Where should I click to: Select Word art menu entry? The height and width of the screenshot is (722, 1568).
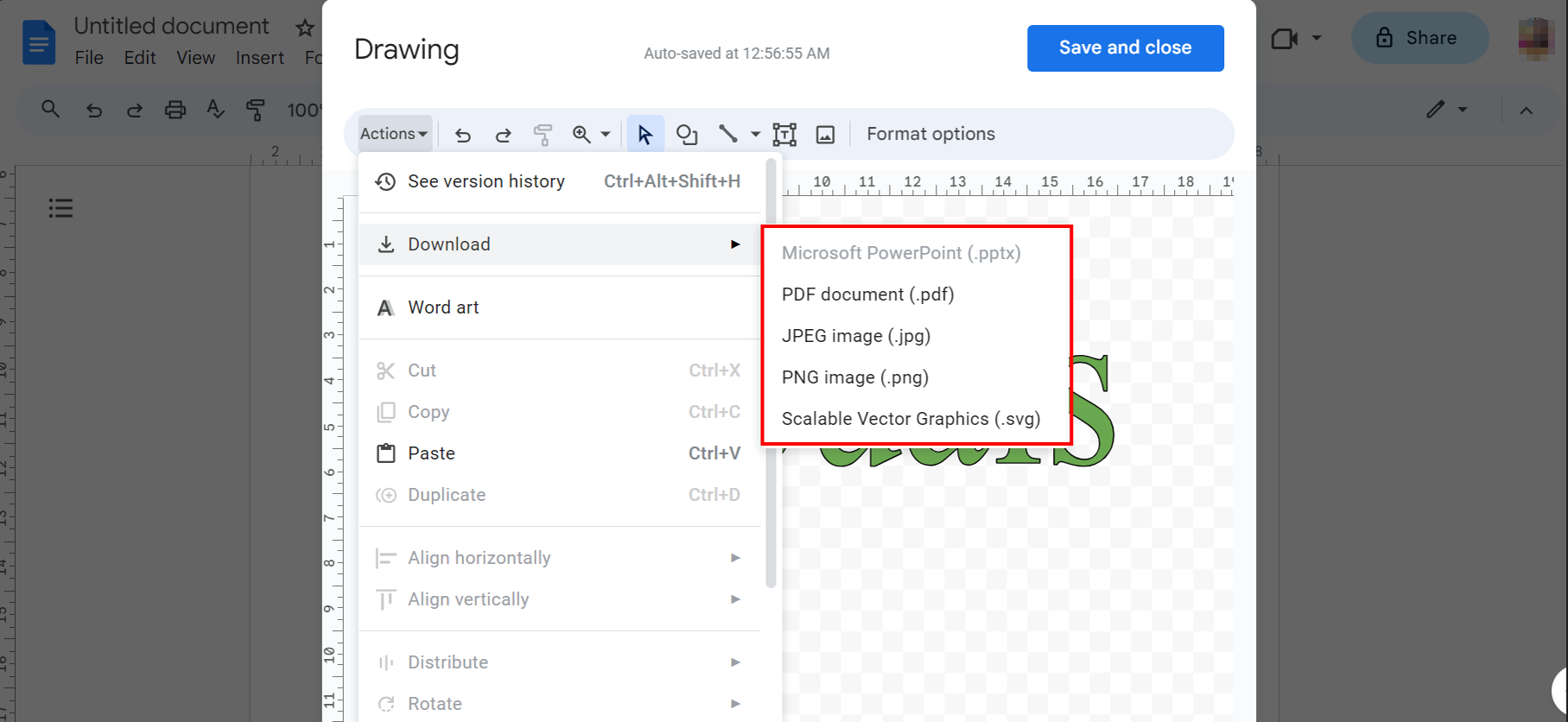[x=443, y=307]
